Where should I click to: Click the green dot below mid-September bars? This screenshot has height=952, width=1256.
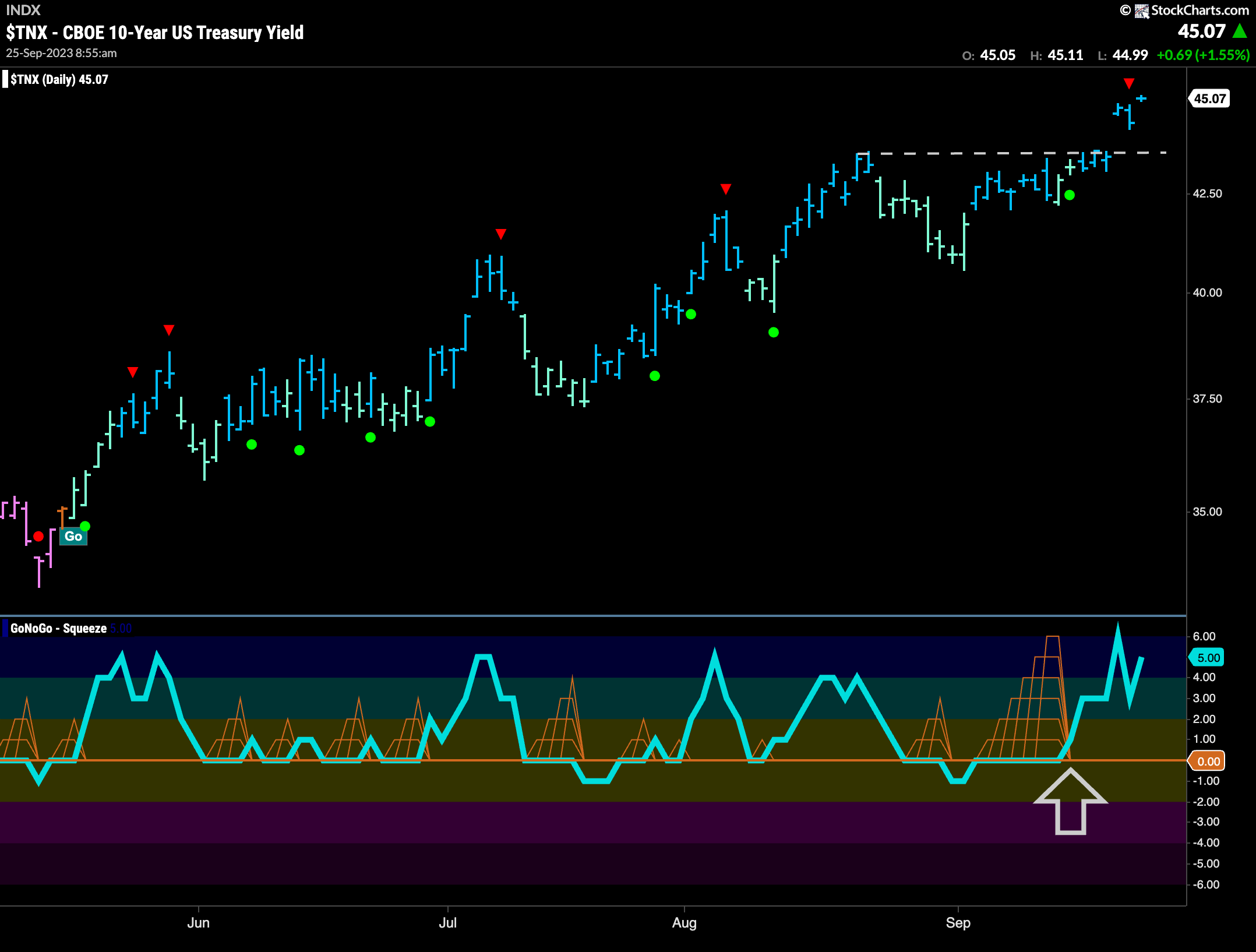click(x=1069, y=195)
